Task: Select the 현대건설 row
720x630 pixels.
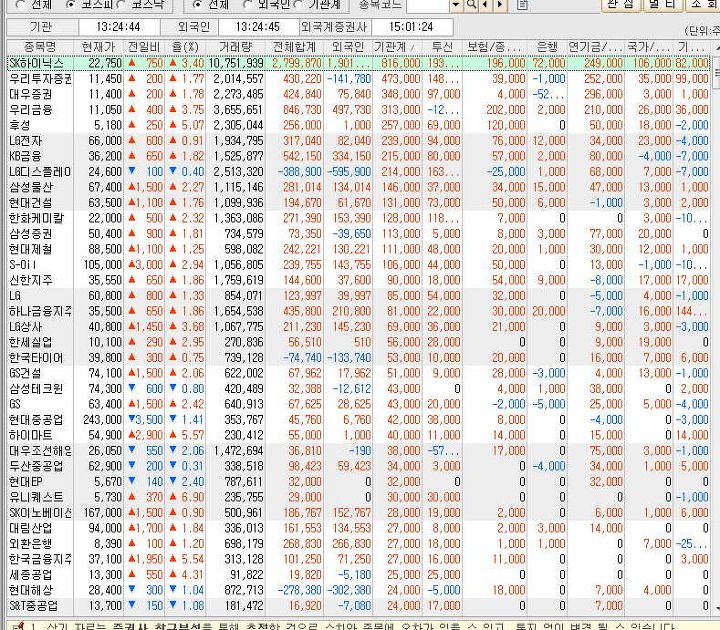Action: point(359,203)
